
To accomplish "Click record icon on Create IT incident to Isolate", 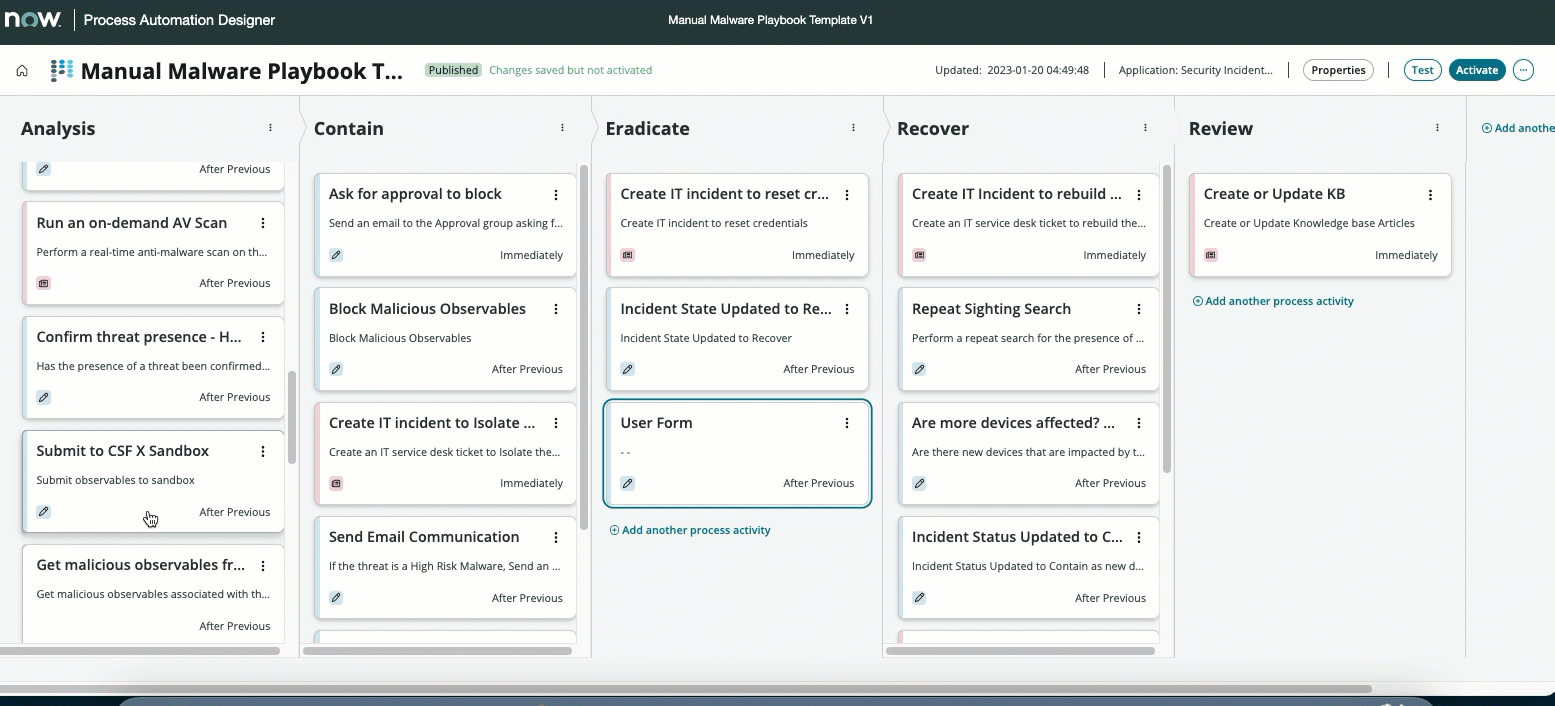I will pyautogui.click(x=336, y=483).
